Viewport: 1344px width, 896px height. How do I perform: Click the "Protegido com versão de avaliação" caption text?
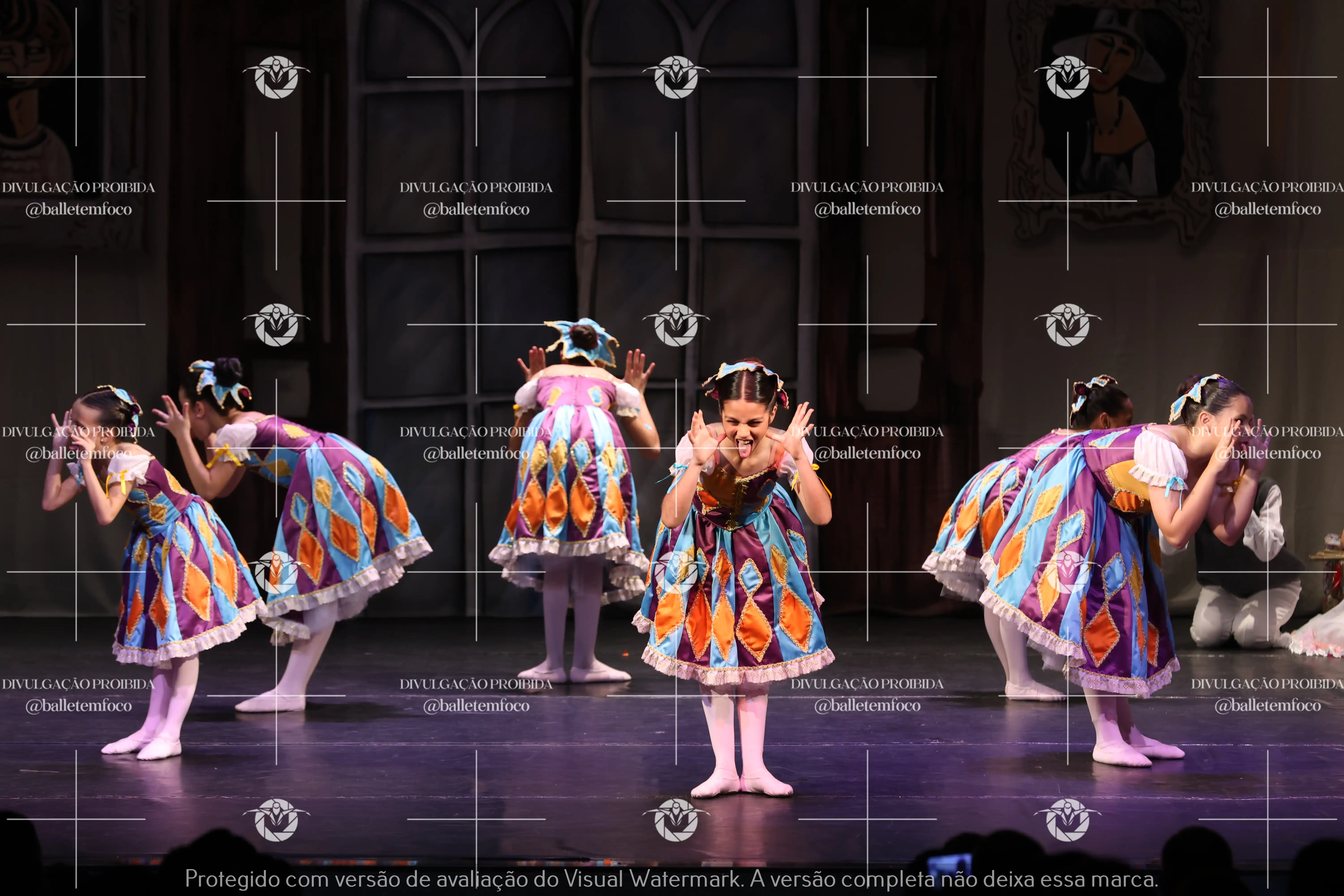tap(357, 879)
